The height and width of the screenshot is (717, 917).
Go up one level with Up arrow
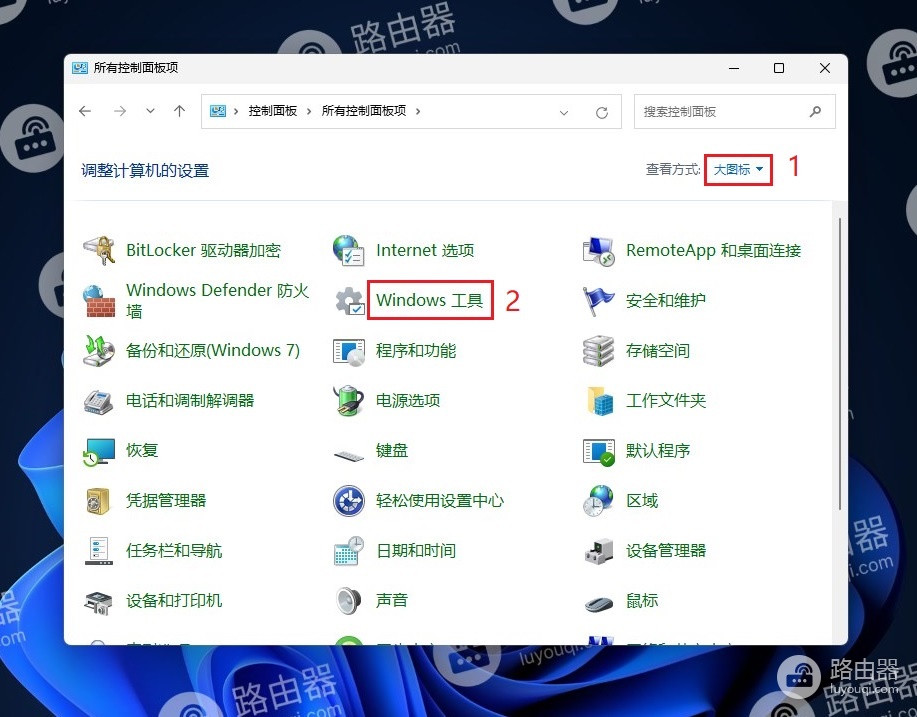pos(180,111)
